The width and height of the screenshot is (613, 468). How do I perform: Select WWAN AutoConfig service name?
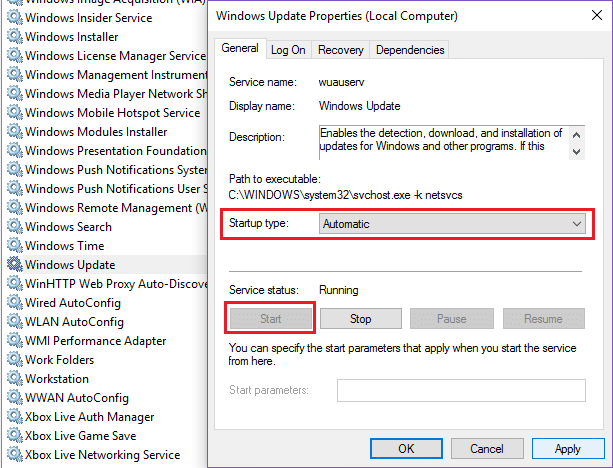point(77,398)
